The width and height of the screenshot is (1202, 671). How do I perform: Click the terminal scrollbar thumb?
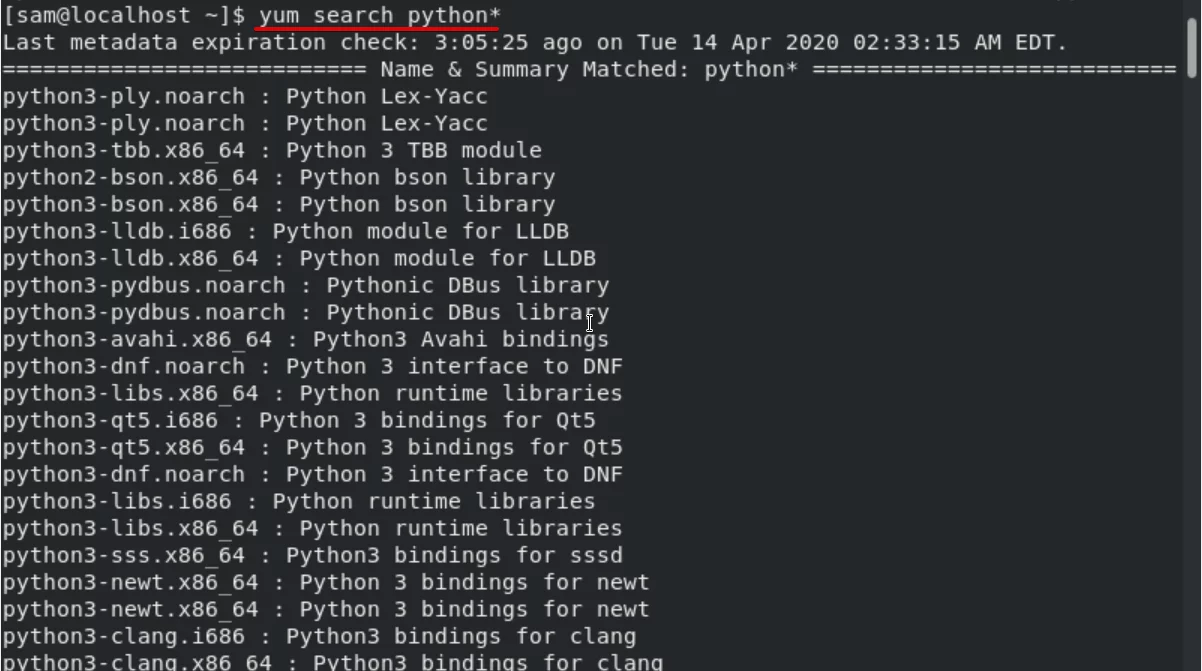1192,47
